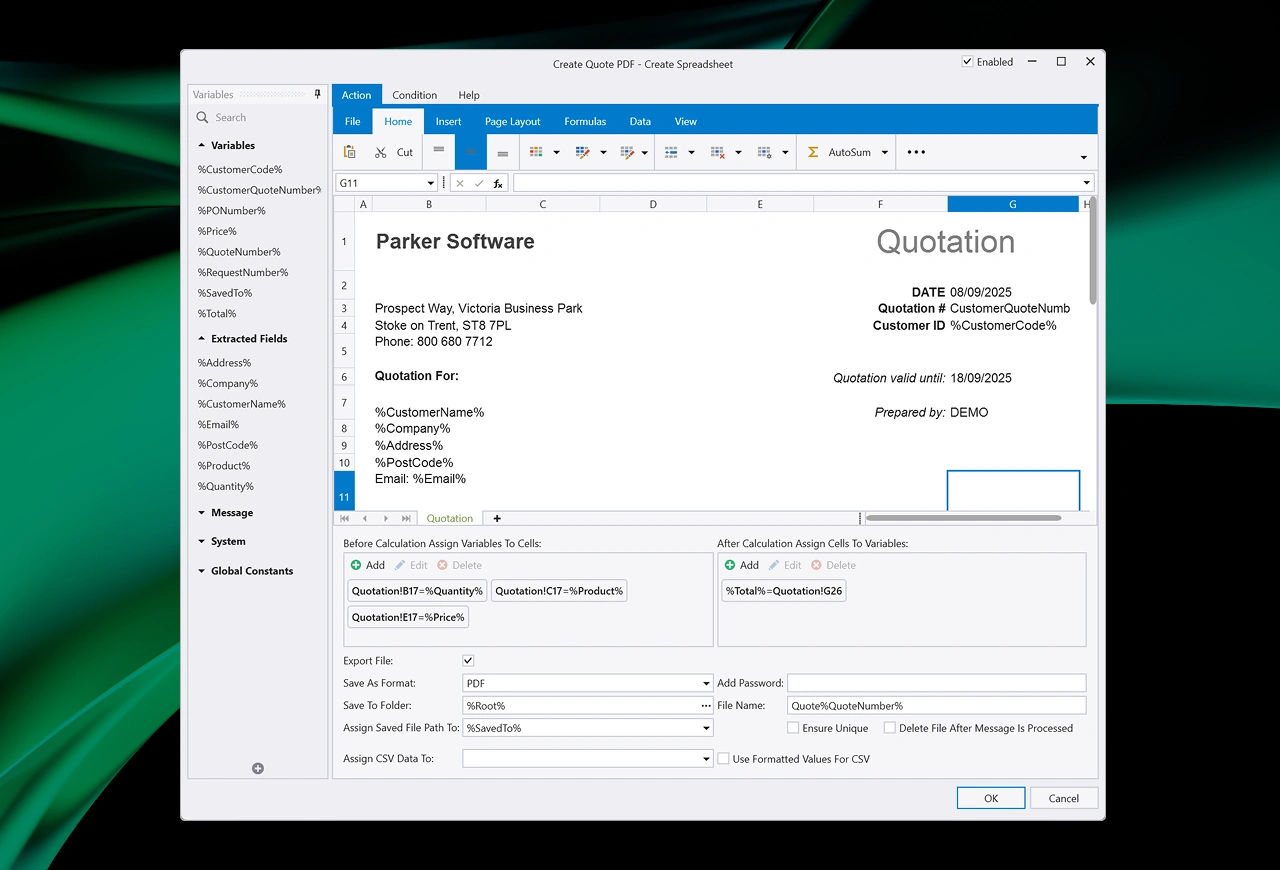Viewport: 1280px width, 870px height.
Task: Collapse the Extracted Fields section
Action: pyautogui.click(x=202, y=339)
